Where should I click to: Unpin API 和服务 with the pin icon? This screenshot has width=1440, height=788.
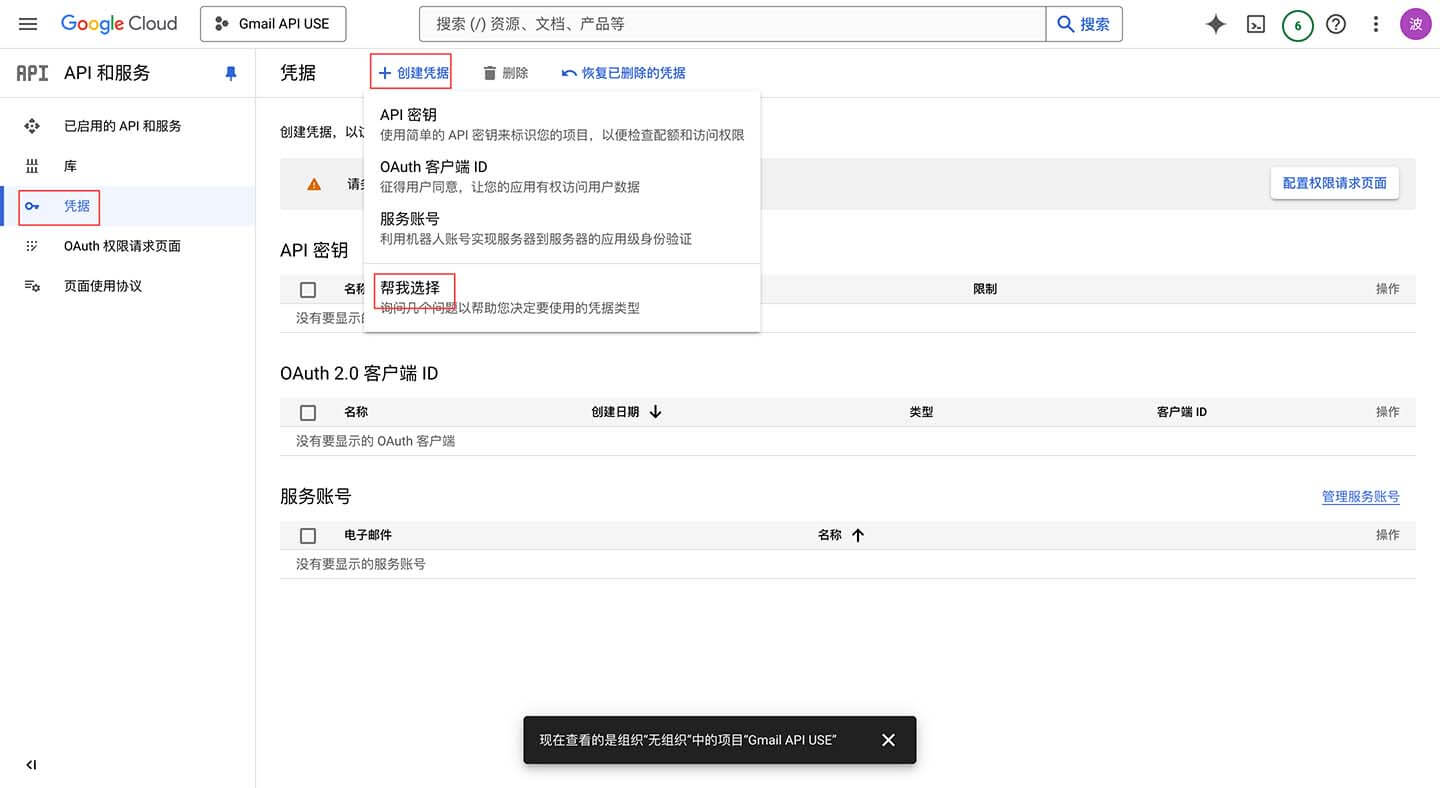pos(231,73)
